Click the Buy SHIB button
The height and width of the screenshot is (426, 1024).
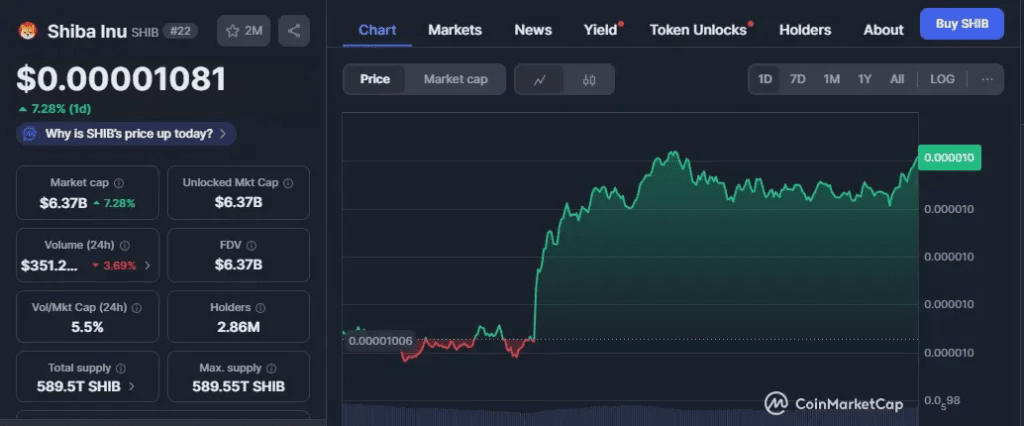(x=961, y=24)
